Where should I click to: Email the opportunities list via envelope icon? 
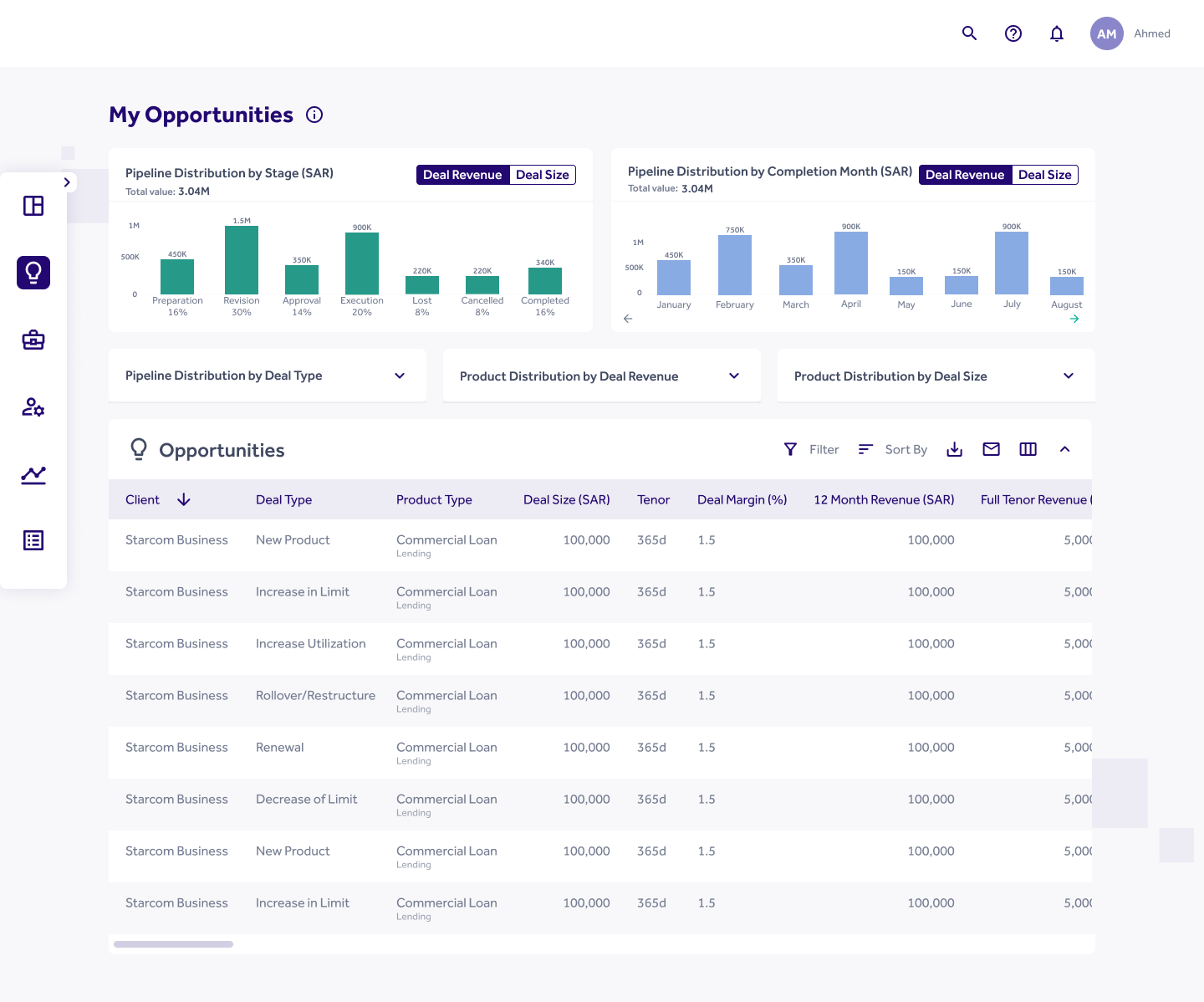pyautogui.click(x=991, y=450)
